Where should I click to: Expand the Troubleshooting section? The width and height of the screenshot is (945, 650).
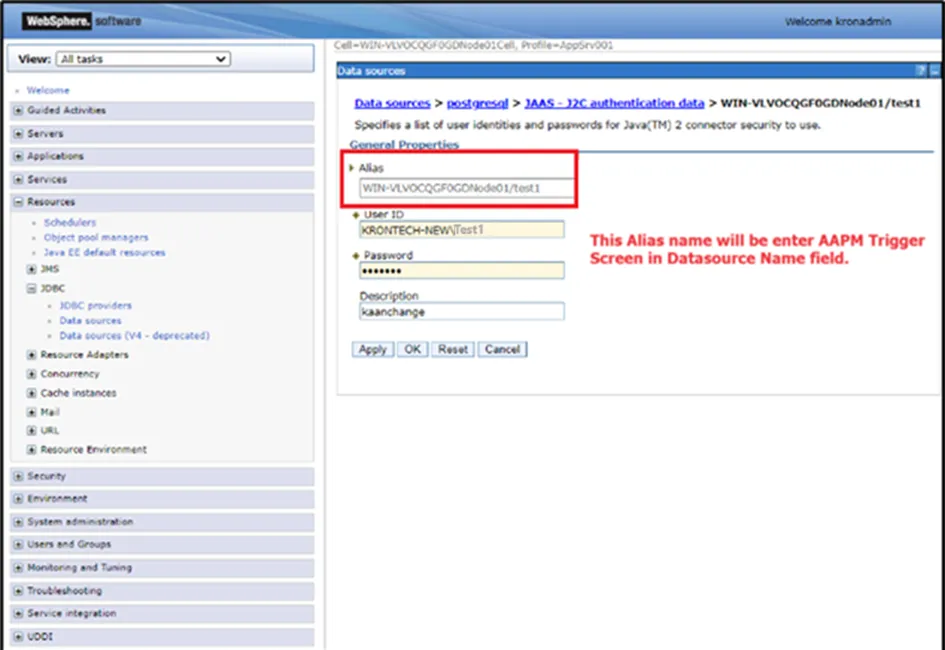click(18, 591)
